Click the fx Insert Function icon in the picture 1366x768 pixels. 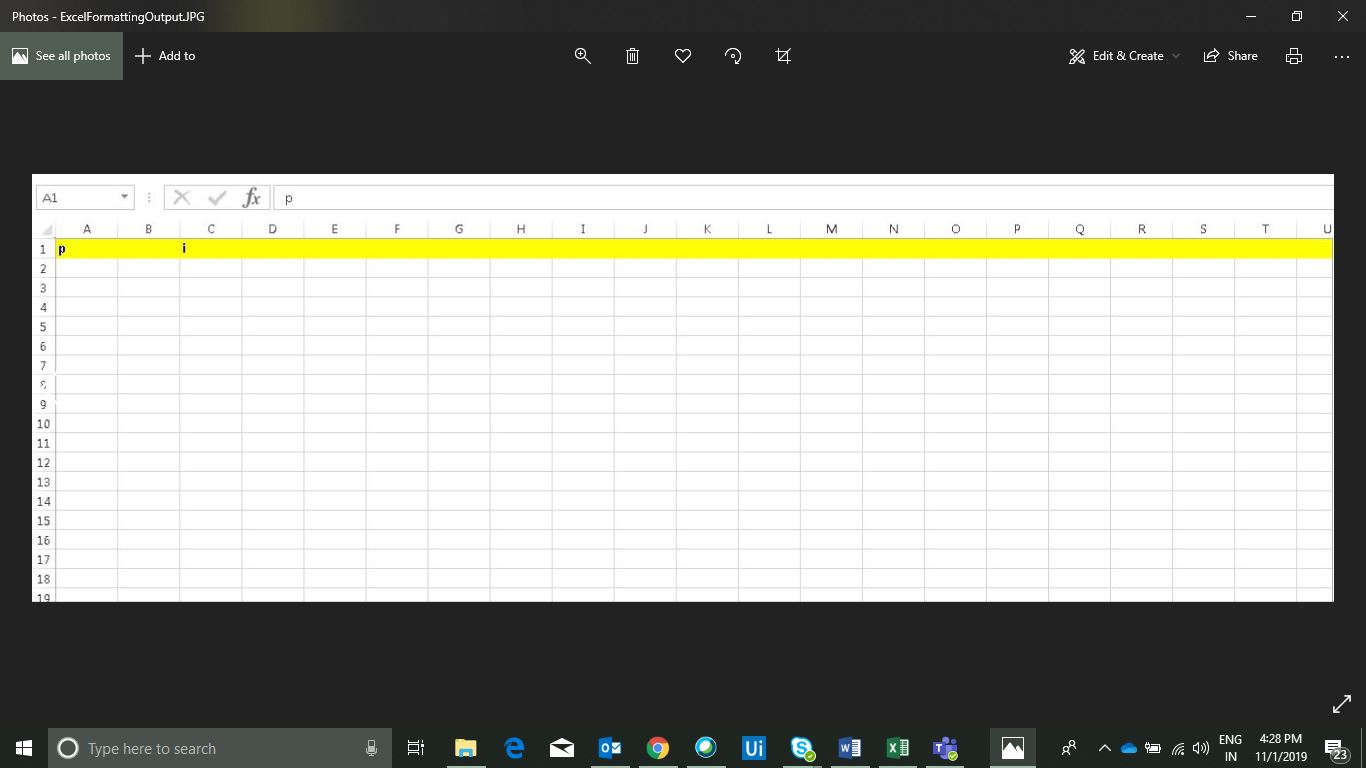251,198
